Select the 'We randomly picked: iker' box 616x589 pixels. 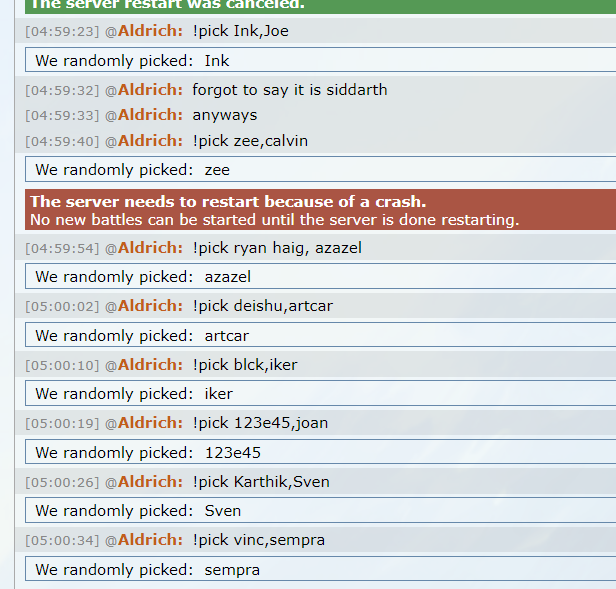pos(320,393)
